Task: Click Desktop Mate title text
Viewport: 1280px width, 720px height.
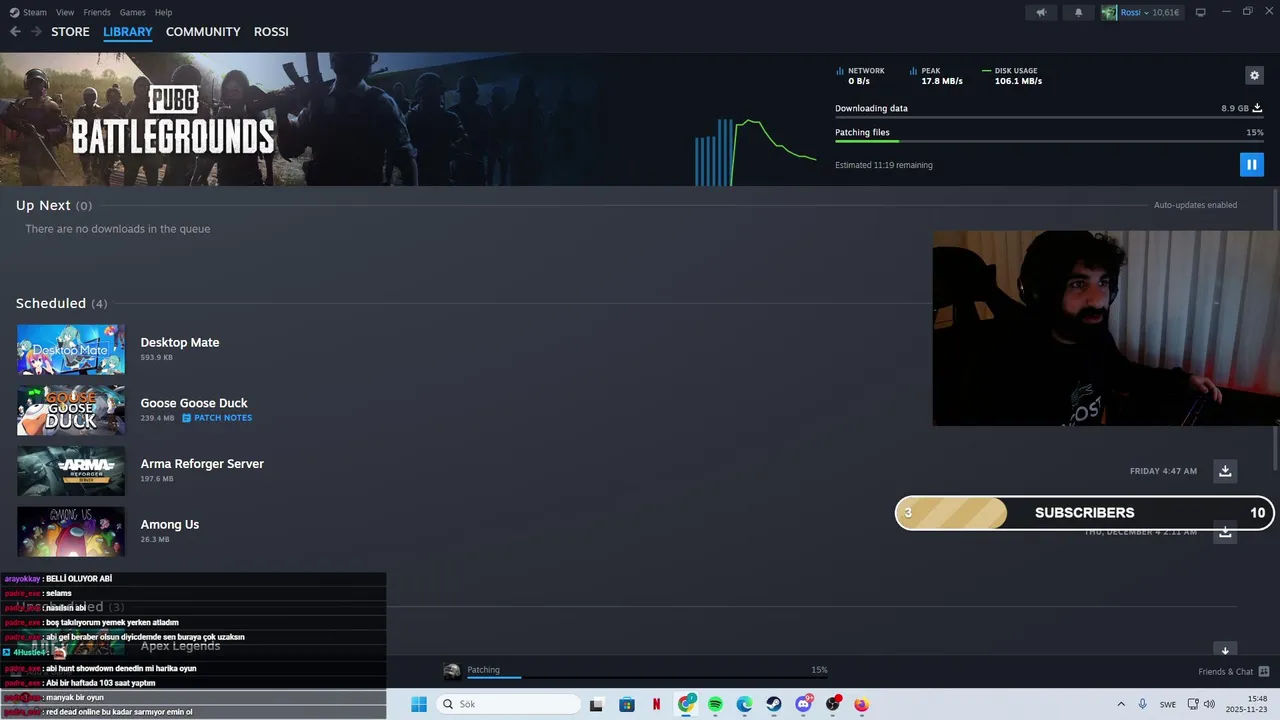Action: pos(180,343)
